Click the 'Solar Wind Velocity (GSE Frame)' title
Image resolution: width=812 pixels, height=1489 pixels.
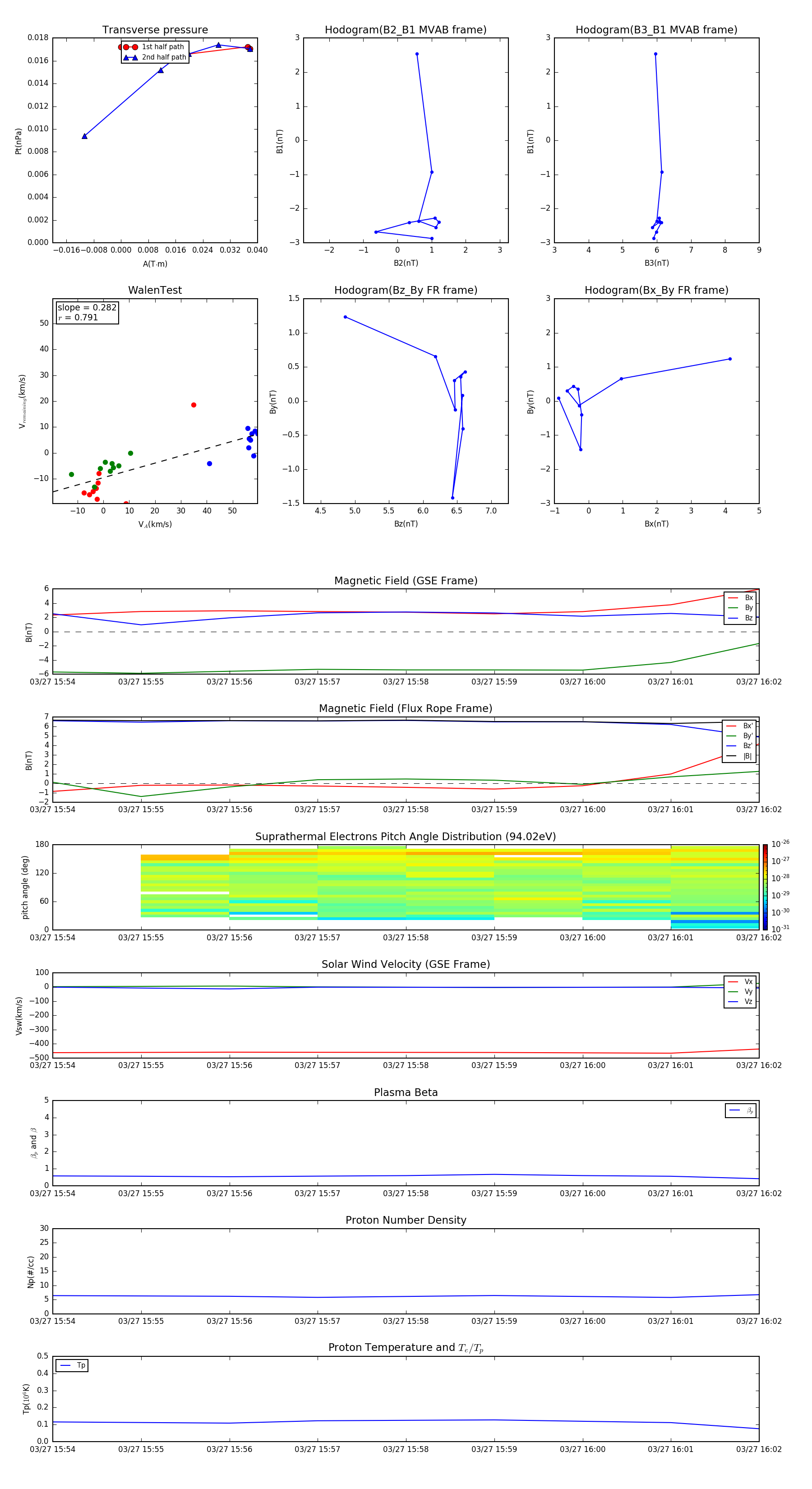(x=406, y=965)
